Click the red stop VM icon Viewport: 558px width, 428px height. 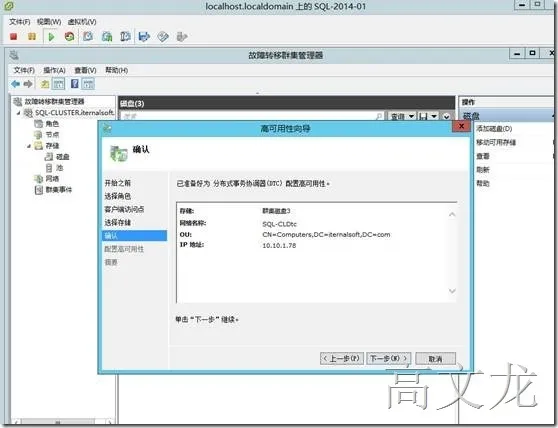(x=14, y=36)
